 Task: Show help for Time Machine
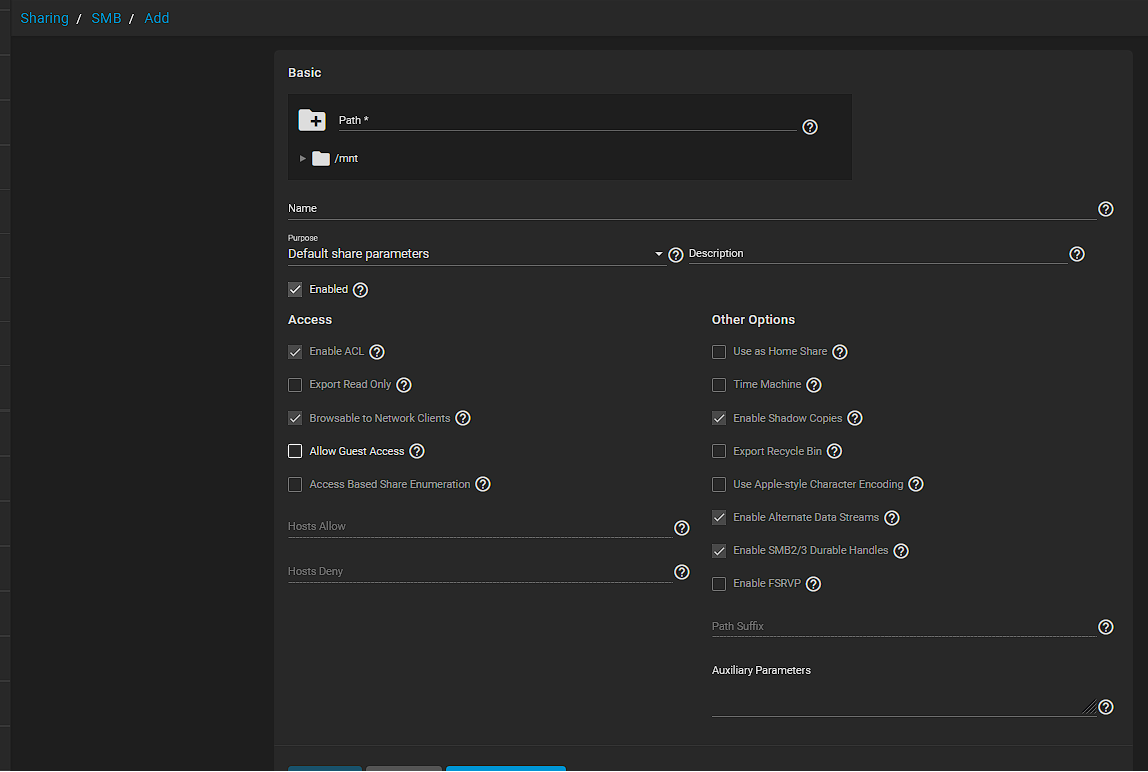813,385
